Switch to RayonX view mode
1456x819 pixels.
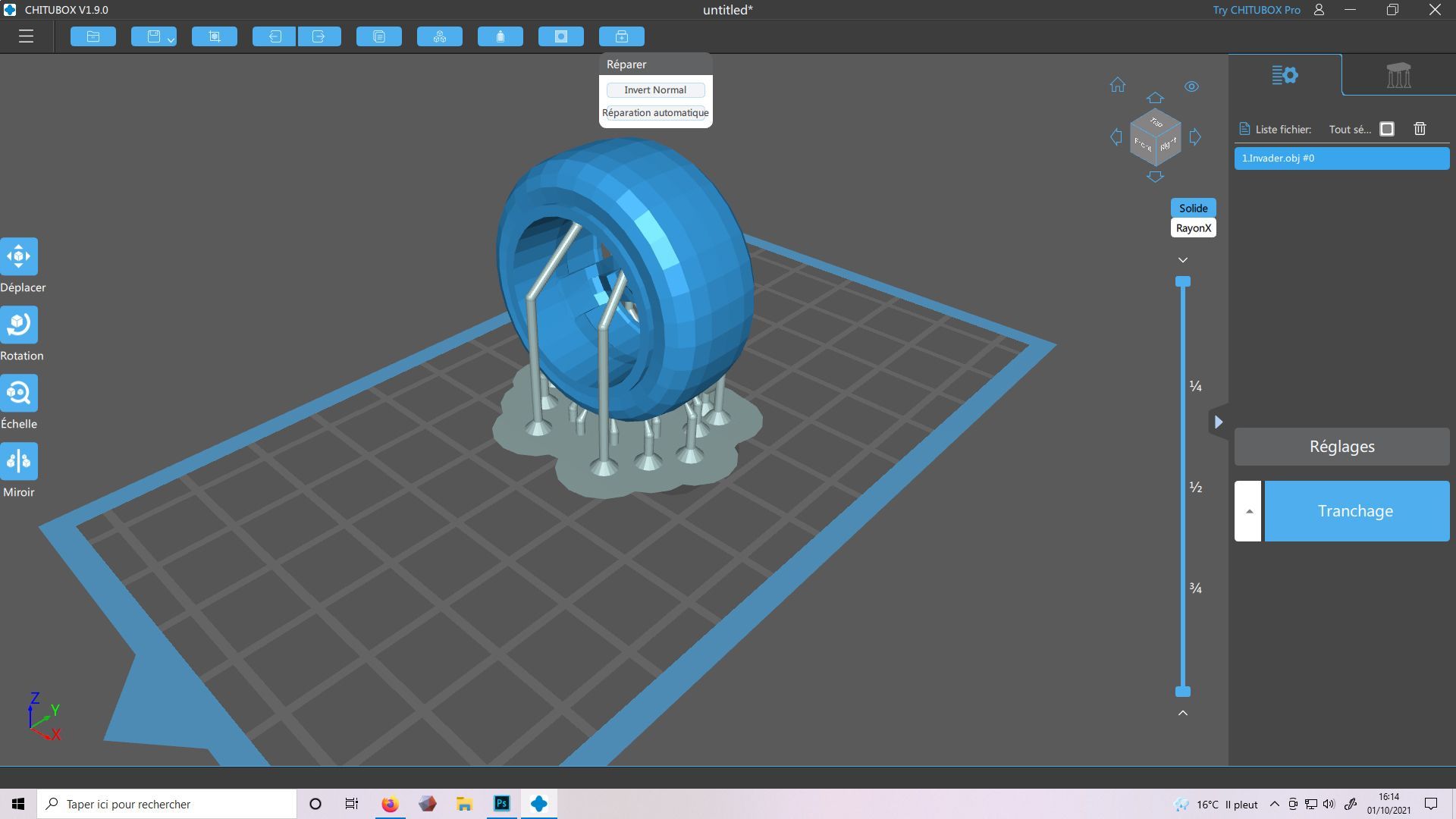[x=1193, y=227]
